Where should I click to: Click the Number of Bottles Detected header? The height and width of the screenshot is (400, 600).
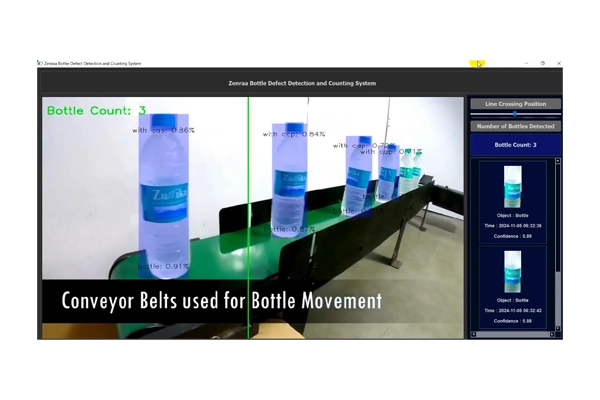click(515, 126)
